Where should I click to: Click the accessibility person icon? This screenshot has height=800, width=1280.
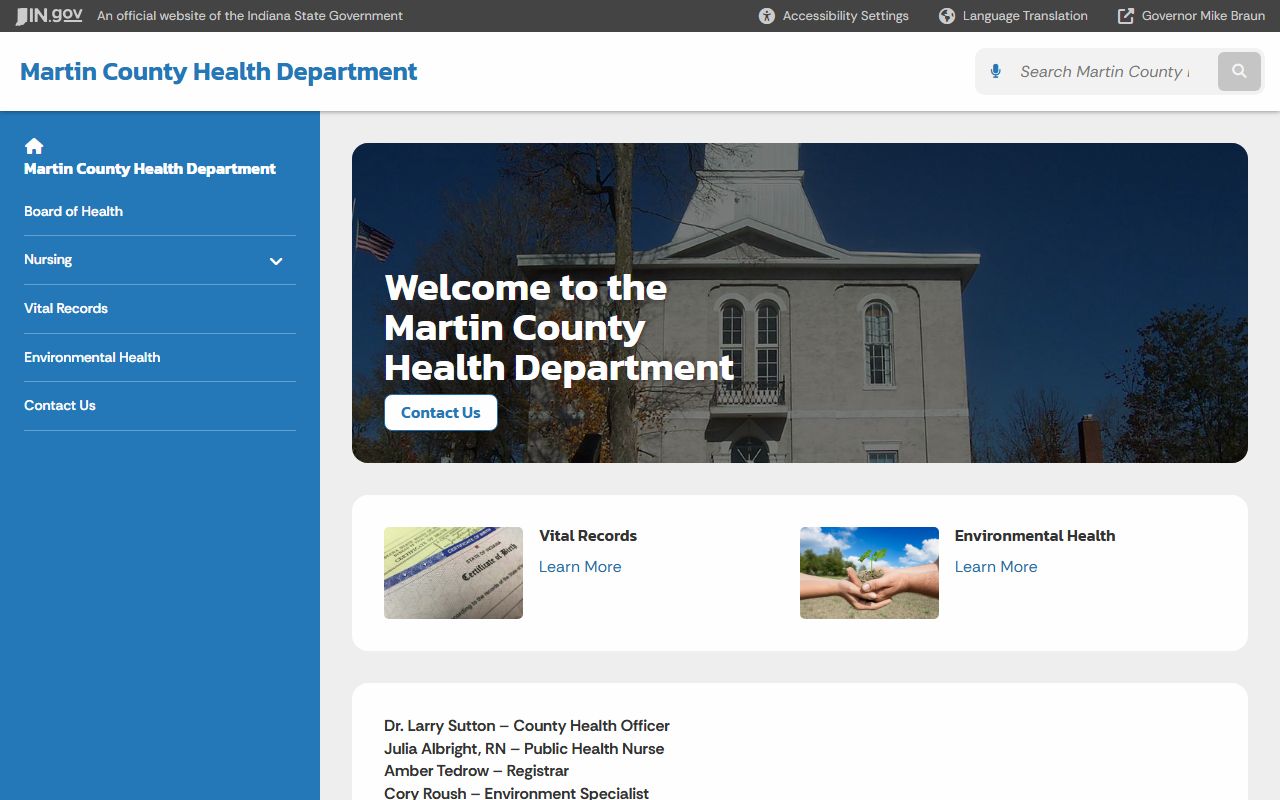point(767,16)
